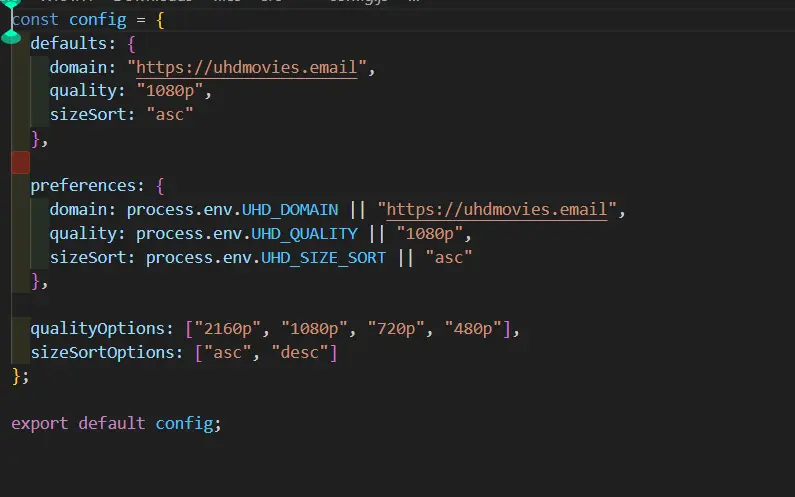Image resolution: width=795 pixels, height=497 pixels.
Task: Select the UHD_QUALITY environment variable
Action: (305, 233)
